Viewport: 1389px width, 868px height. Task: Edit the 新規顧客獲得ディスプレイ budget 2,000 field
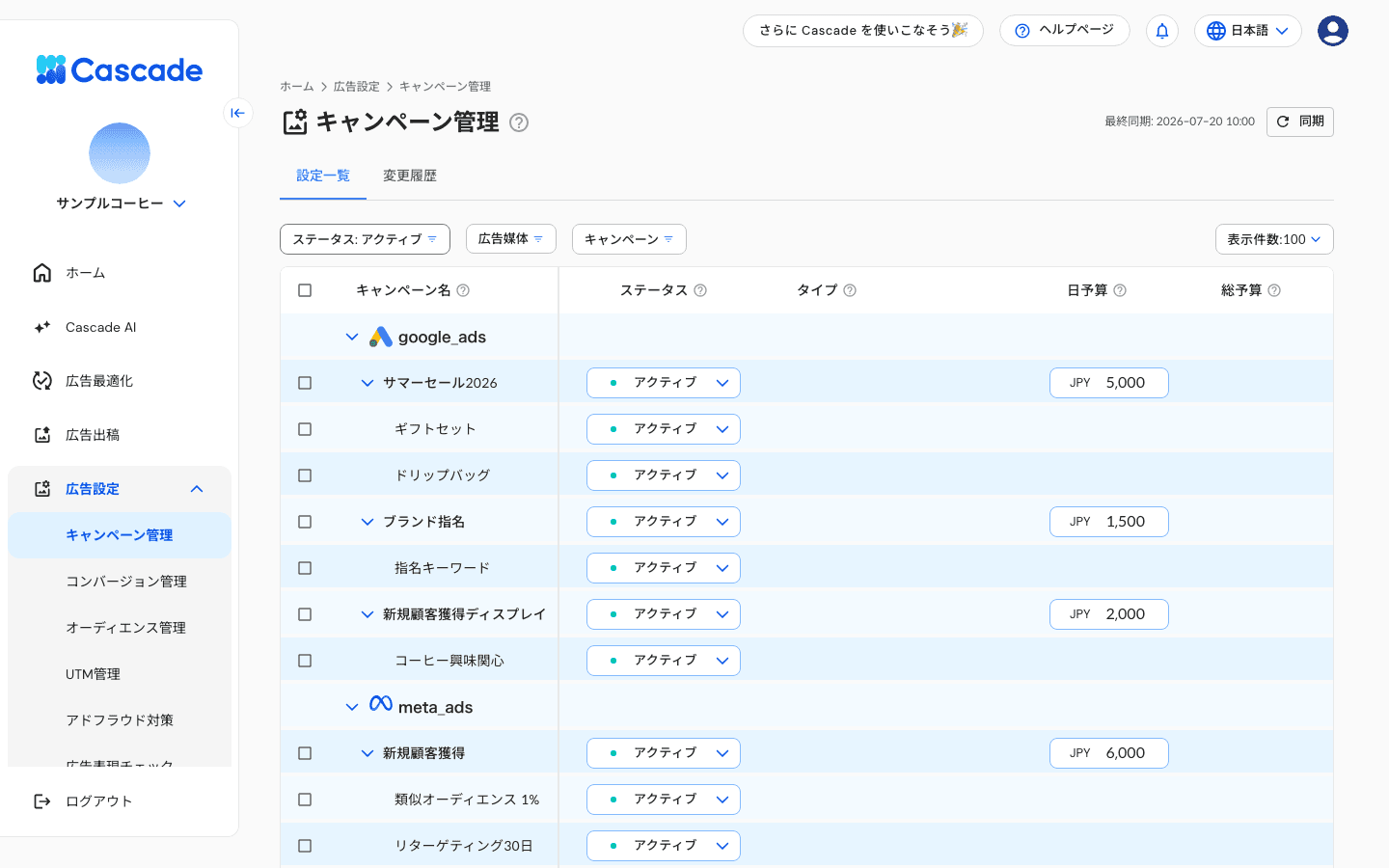coord(1109,614)
